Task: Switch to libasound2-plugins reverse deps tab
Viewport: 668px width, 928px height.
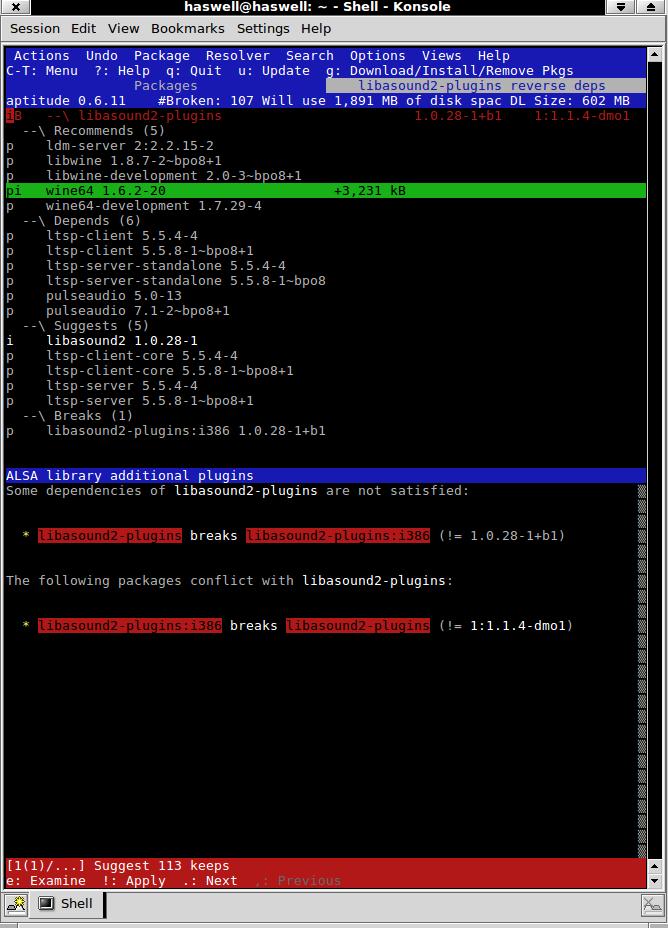Action: coord(486,86)
